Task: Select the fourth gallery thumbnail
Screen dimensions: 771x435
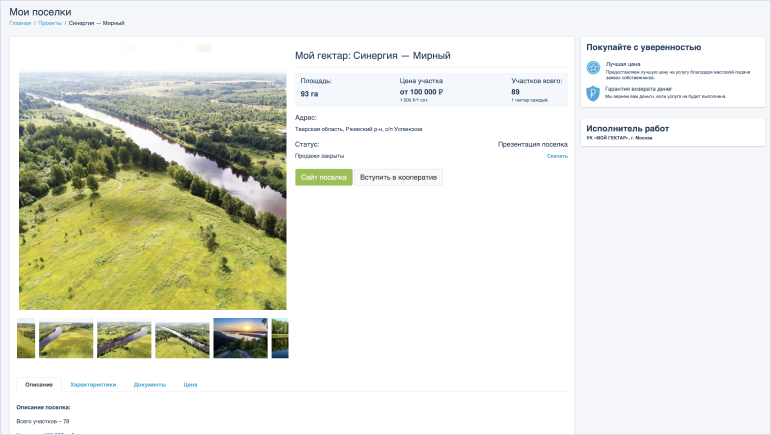Action: tap(182, 338)
